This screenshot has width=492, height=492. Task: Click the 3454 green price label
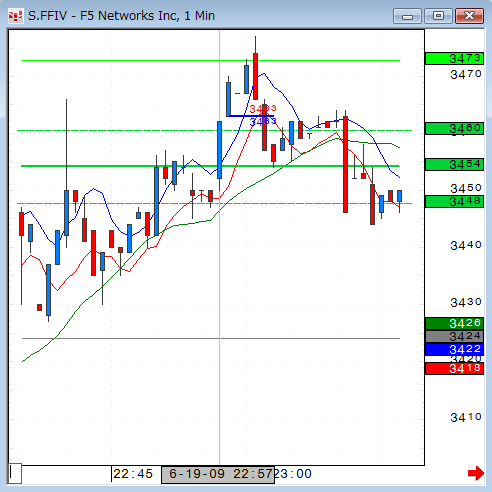454,165
